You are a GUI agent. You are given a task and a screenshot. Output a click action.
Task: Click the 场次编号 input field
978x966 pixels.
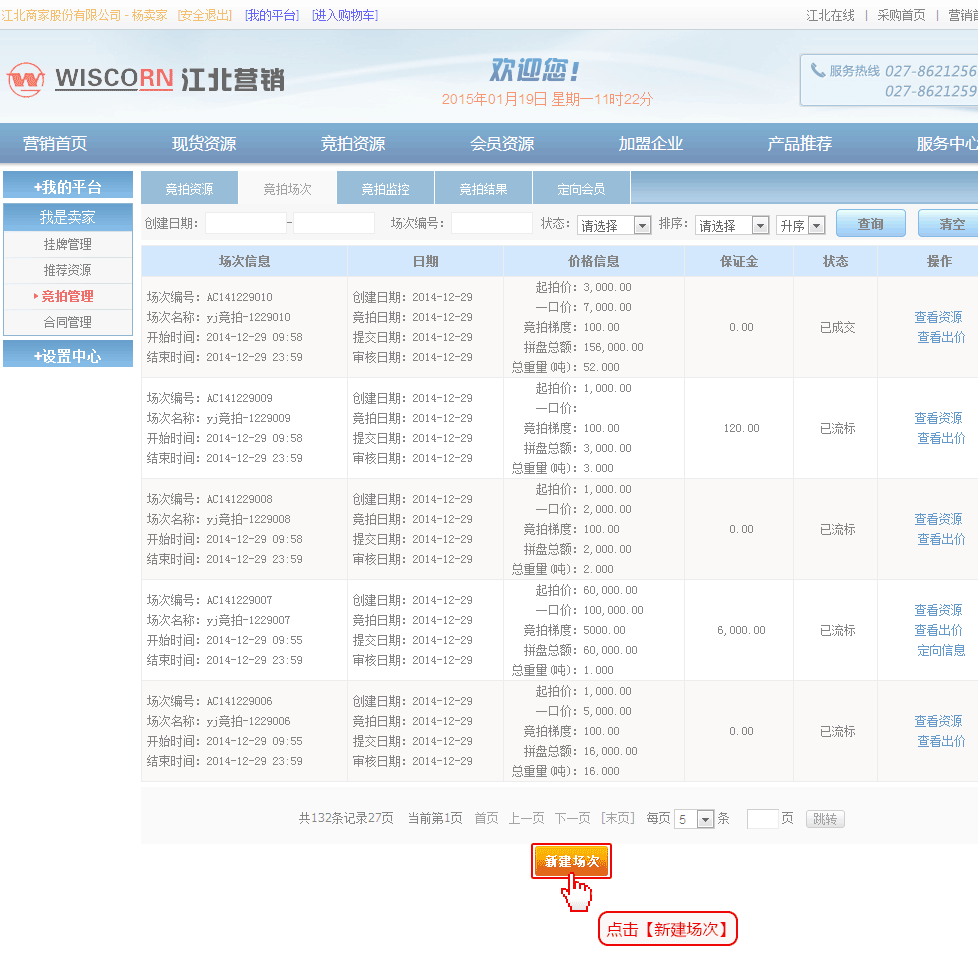click(x=491, y=224)
